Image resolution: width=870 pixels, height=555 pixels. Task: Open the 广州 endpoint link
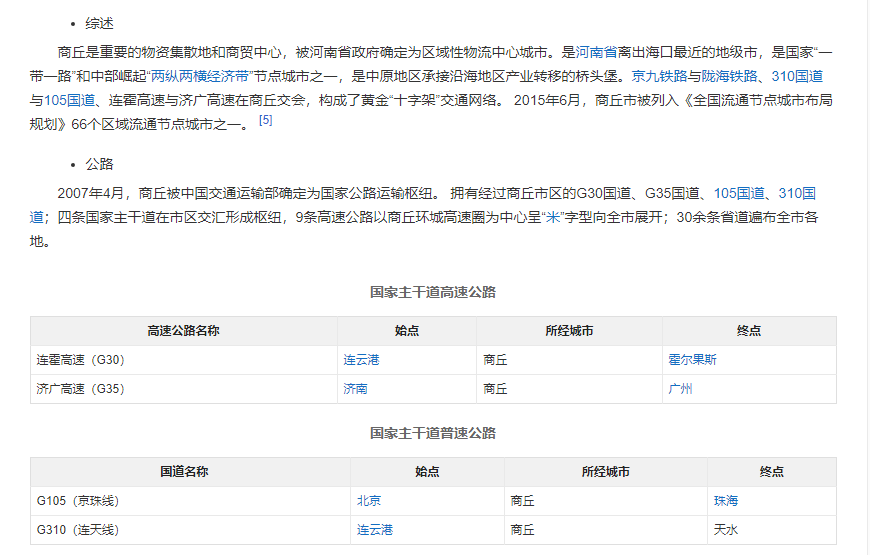point(680,389)
